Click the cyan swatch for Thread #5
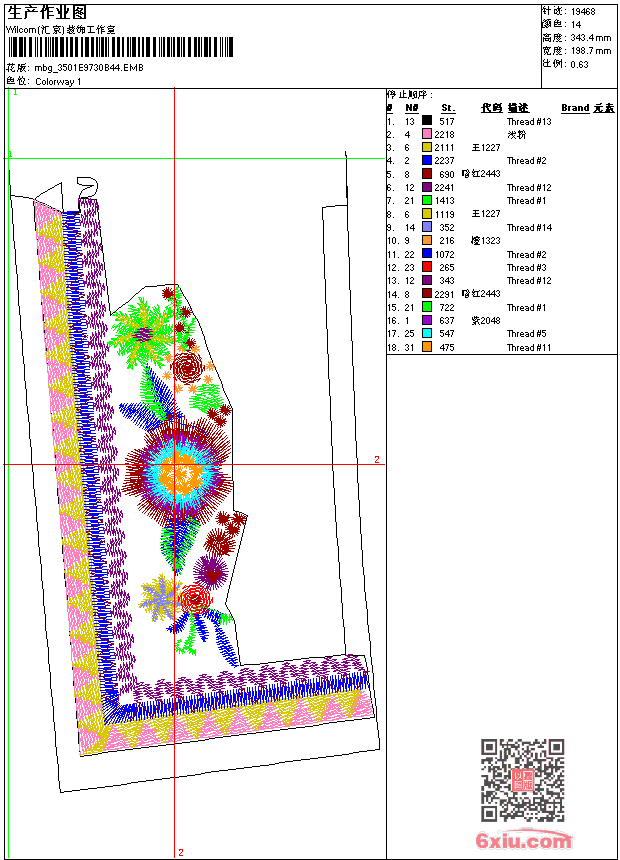Image resolution: width=620 pixels, height=860 pixels. click(x=426, y=333)
